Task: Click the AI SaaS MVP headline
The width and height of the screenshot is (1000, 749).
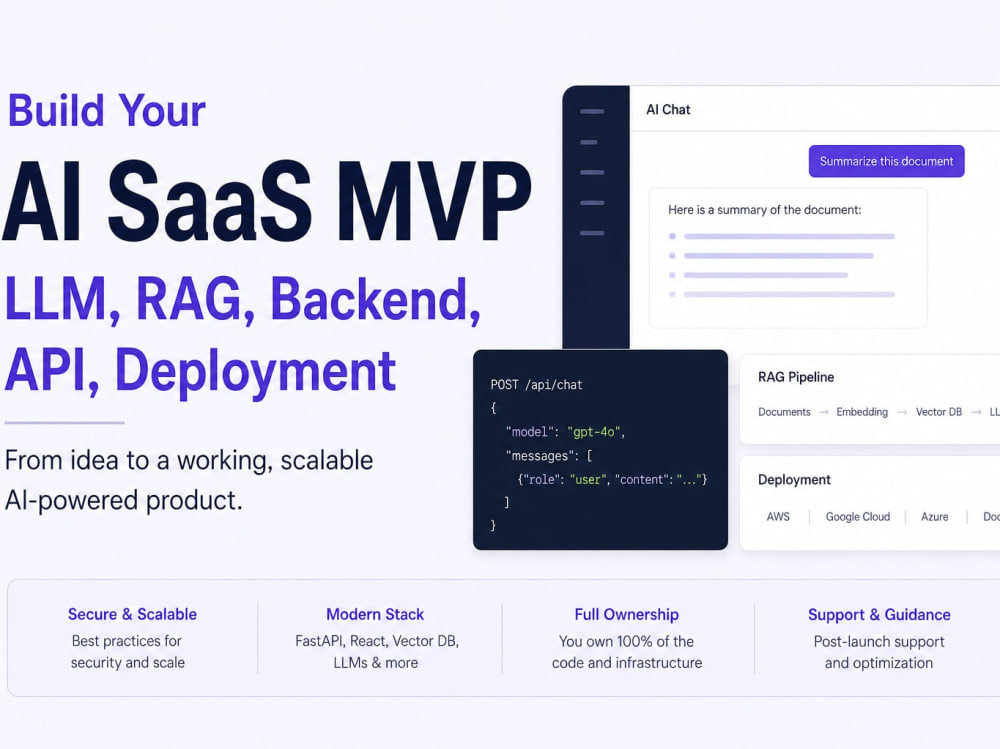Action: pos(267,200)
